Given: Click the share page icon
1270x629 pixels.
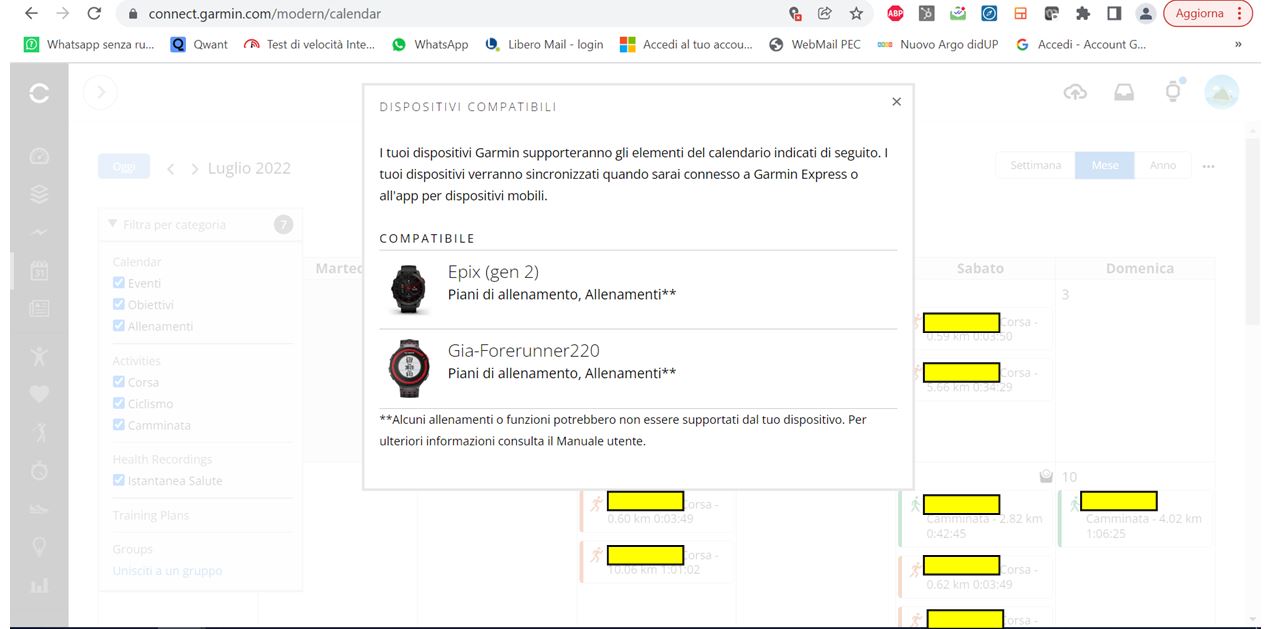Looking at the screenshot, I should (x=825, y=14).
